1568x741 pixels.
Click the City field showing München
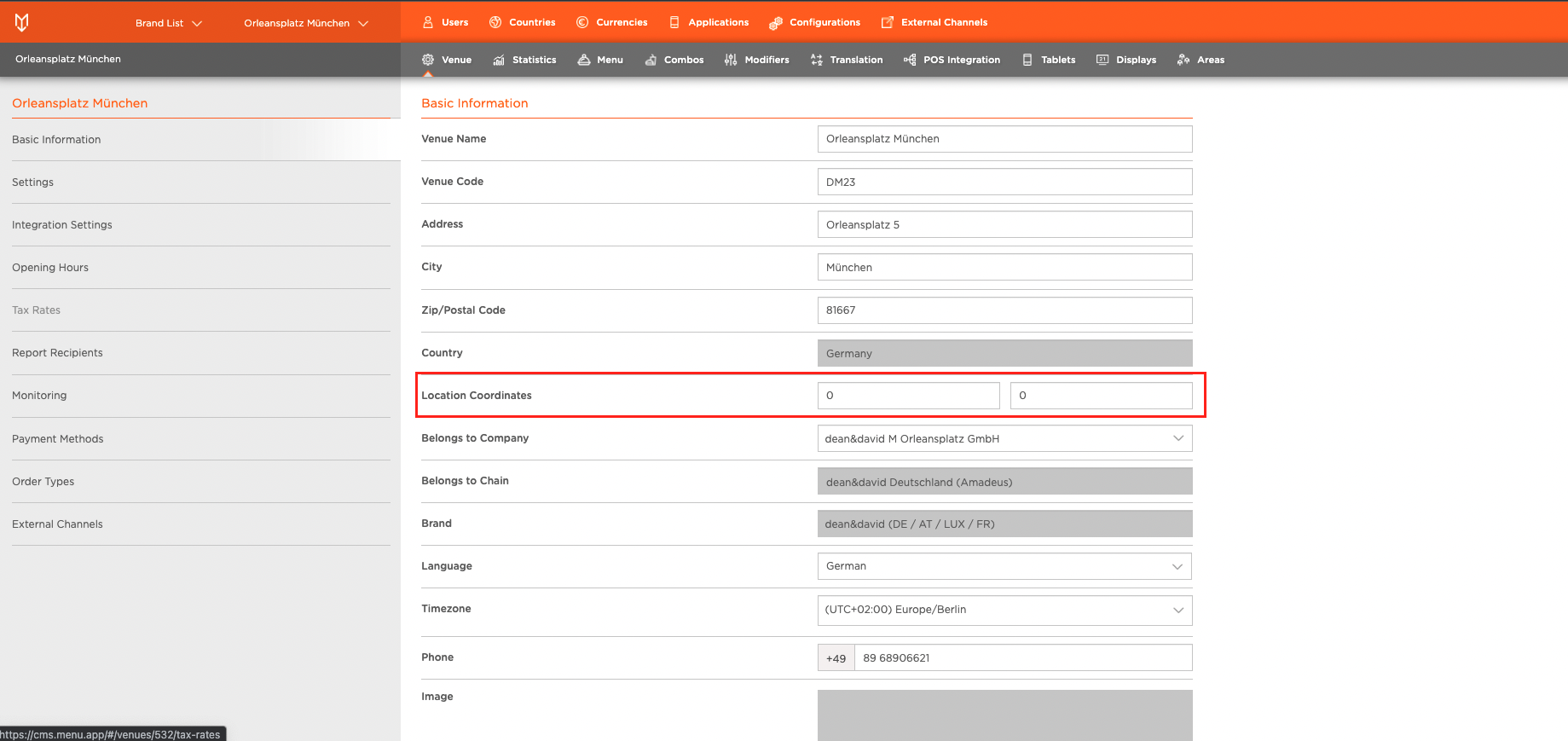(1004, 267)
